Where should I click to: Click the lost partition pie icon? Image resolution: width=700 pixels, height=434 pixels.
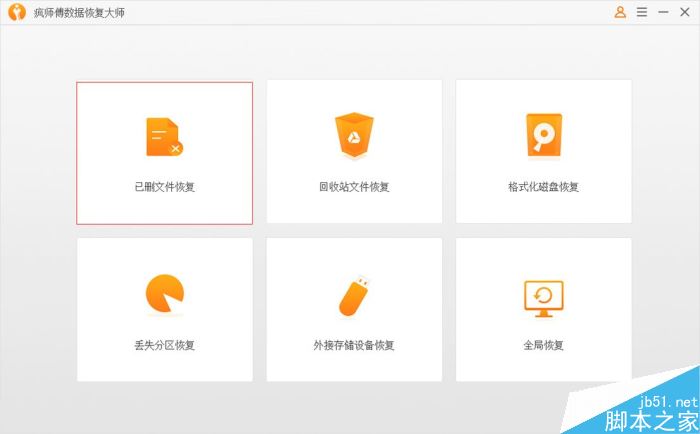(x=165, y=293)
